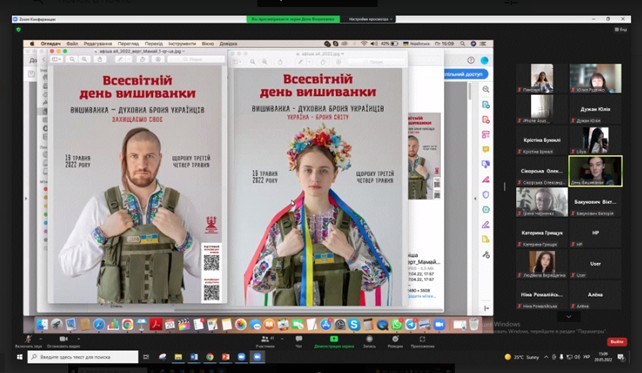Viewport: 642px width, 373px height.
Task: Click the yellow comment tool in Acrobat sidebar
Action: (x=486, y=149)
